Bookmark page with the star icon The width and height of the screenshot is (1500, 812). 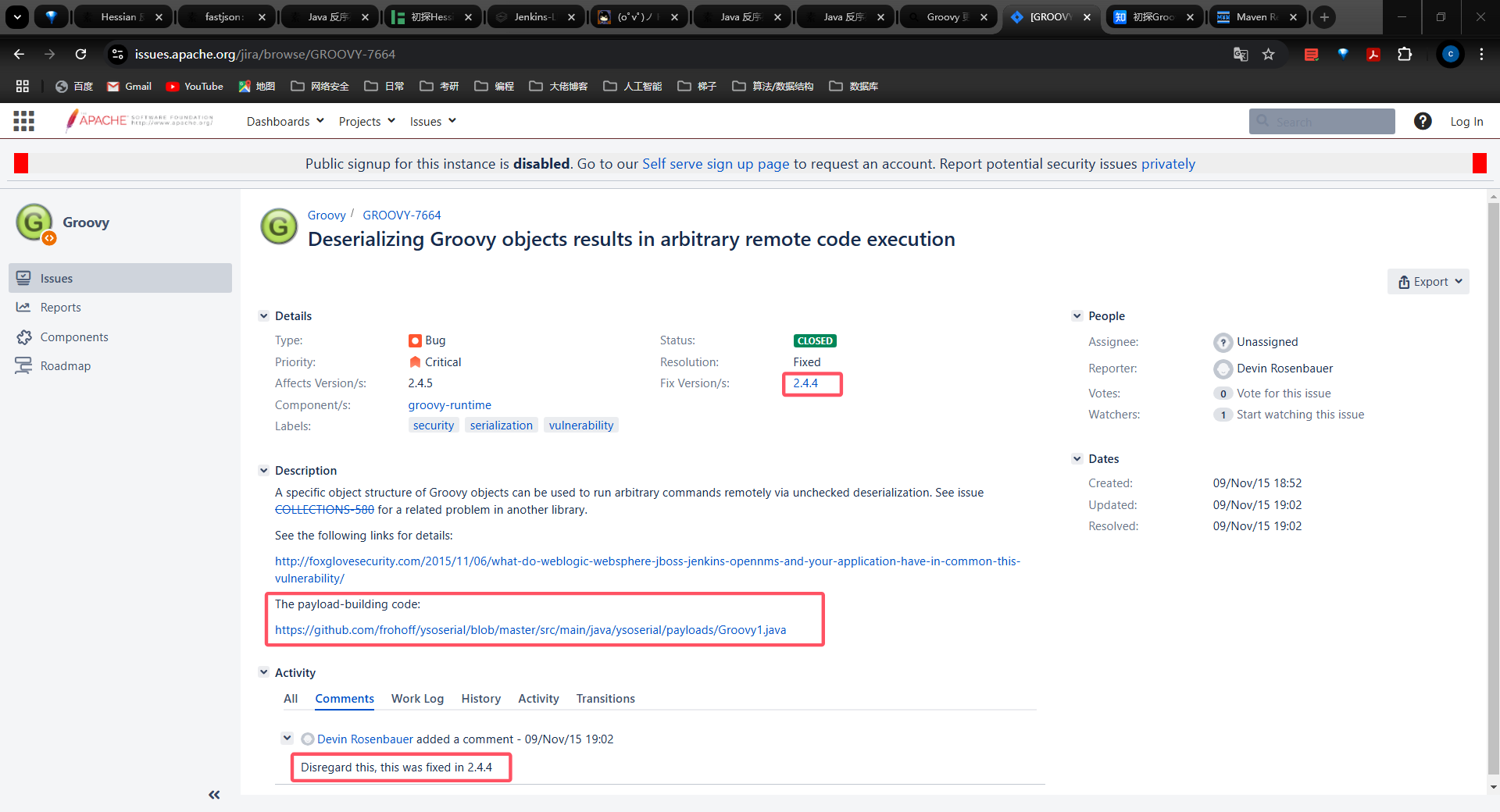coord(1269,54)
